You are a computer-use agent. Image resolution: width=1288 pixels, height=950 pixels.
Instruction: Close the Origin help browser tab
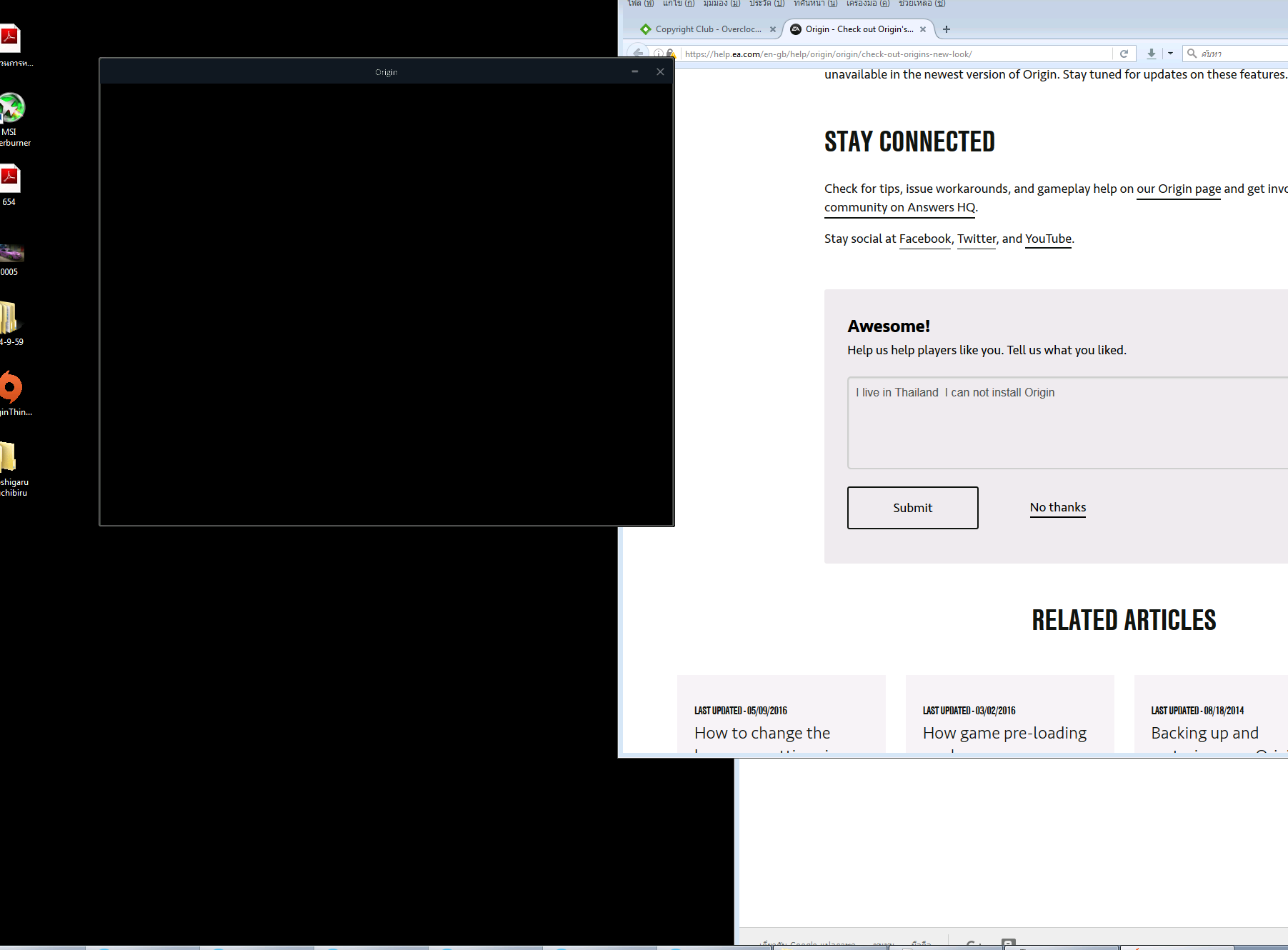pyautogui.click(x=922, y=29)
